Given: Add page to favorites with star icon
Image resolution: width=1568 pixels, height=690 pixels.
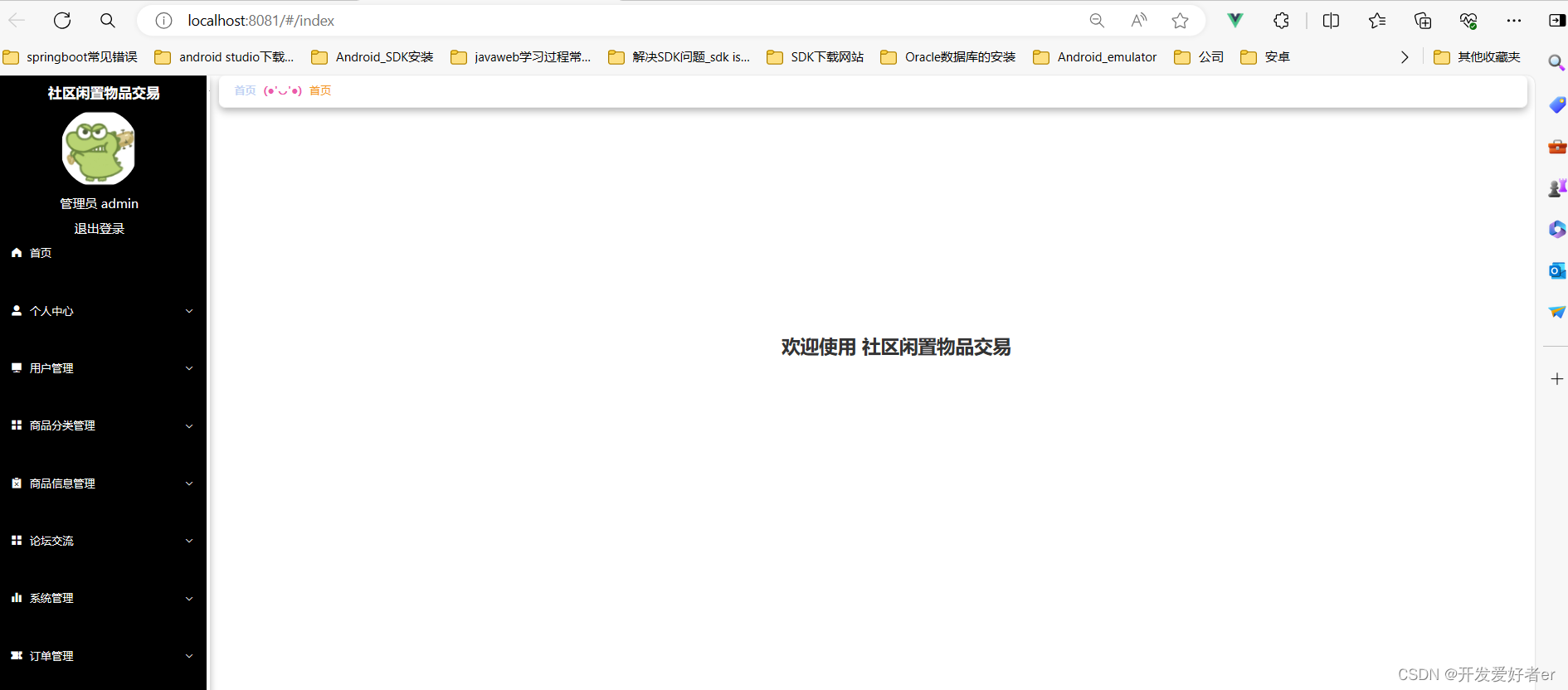Looking at the screenshot, I should click(1180, 21).
